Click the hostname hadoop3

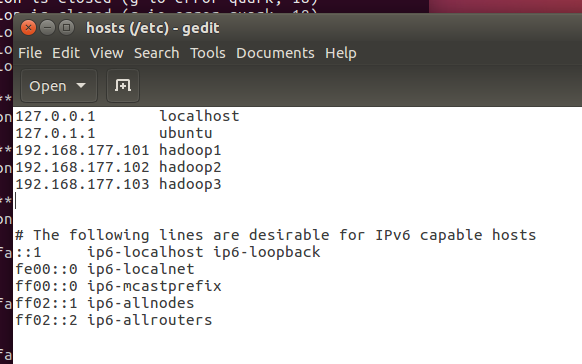(x=190, y=184)
